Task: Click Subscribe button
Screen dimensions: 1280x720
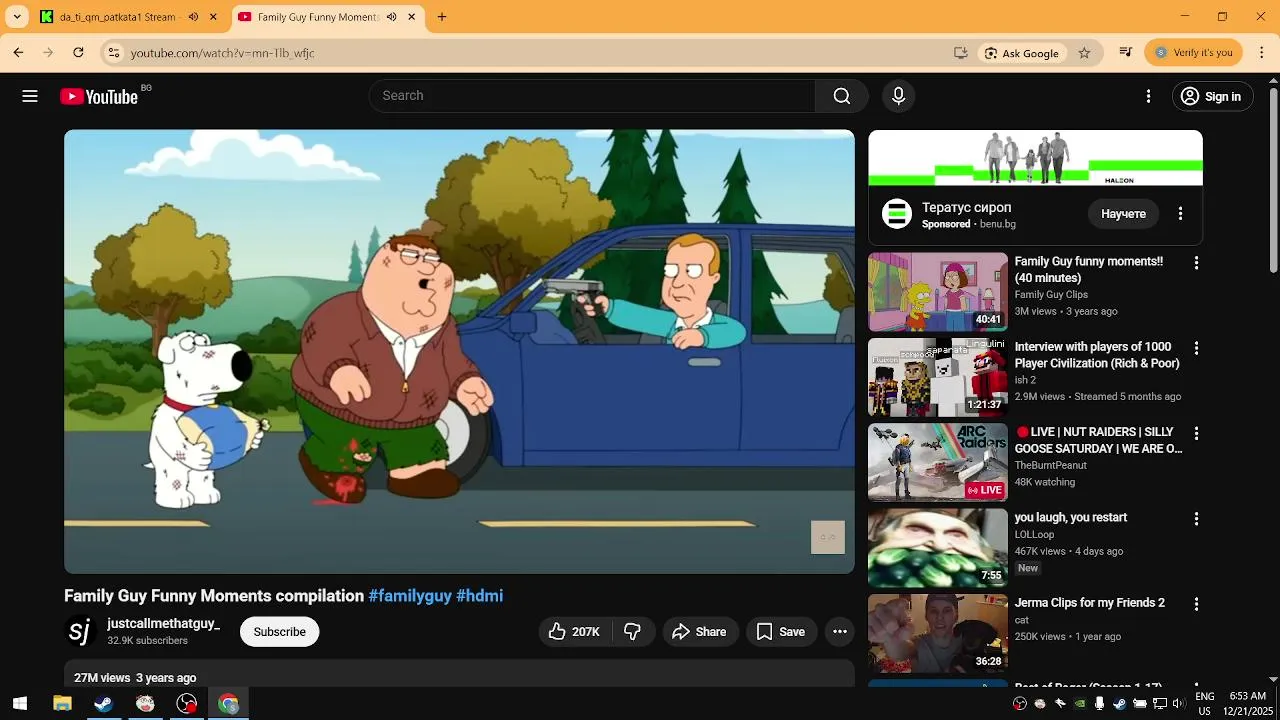Action: point(279,632)
